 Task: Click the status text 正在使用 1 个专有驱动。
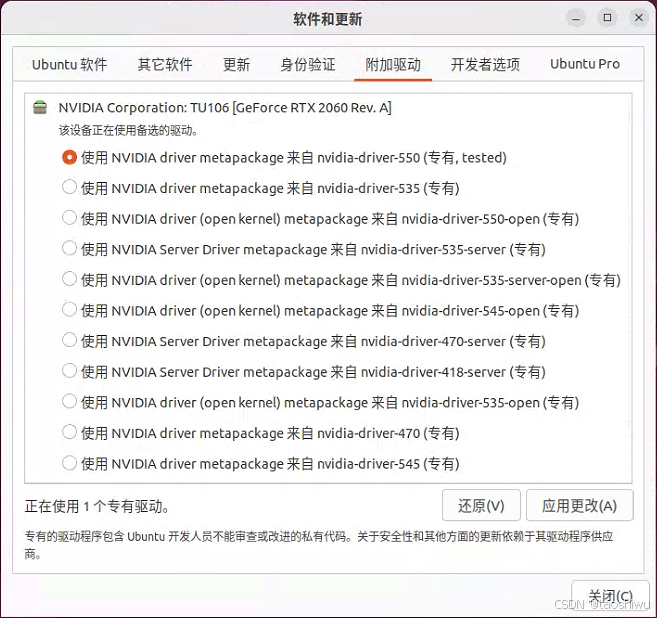pos(97,506)
